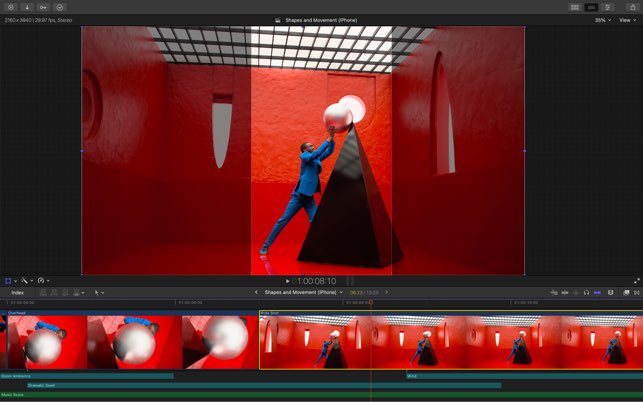Select the Overhead clip in timeline

[132, 340]
